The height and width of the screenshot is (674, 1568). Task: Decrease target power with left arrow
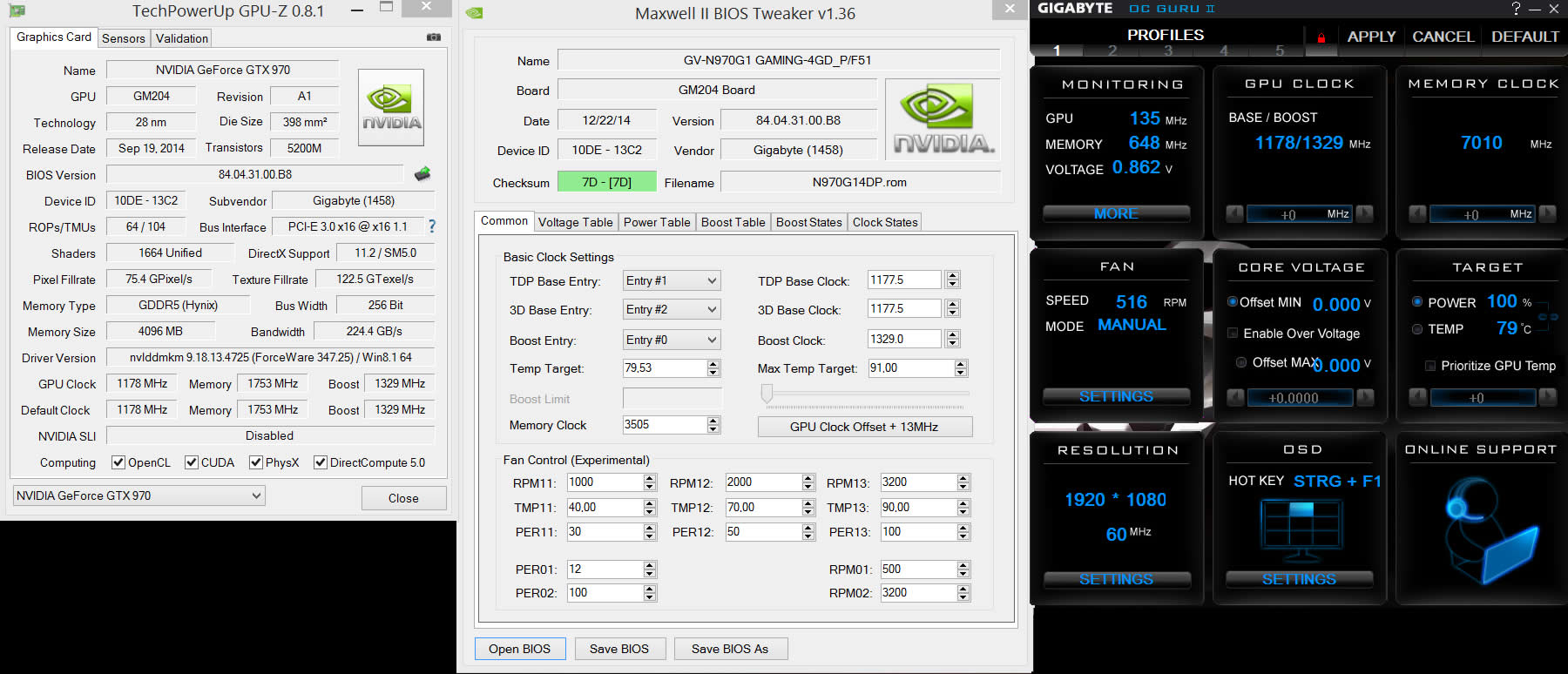pos(1418,398)
